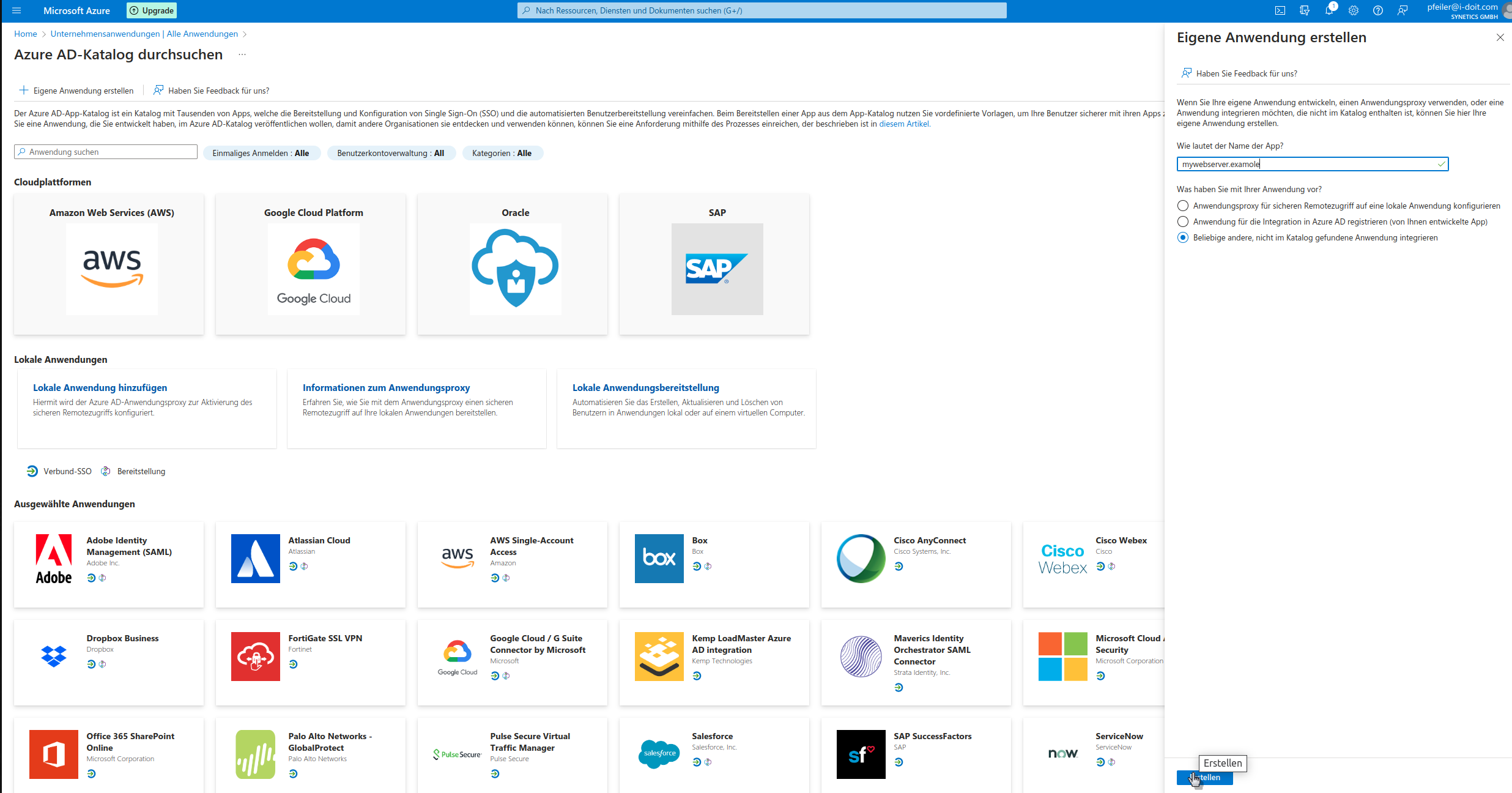Open portal settings gear
Screen dimensions: 1512x793
click(1353, 10)
